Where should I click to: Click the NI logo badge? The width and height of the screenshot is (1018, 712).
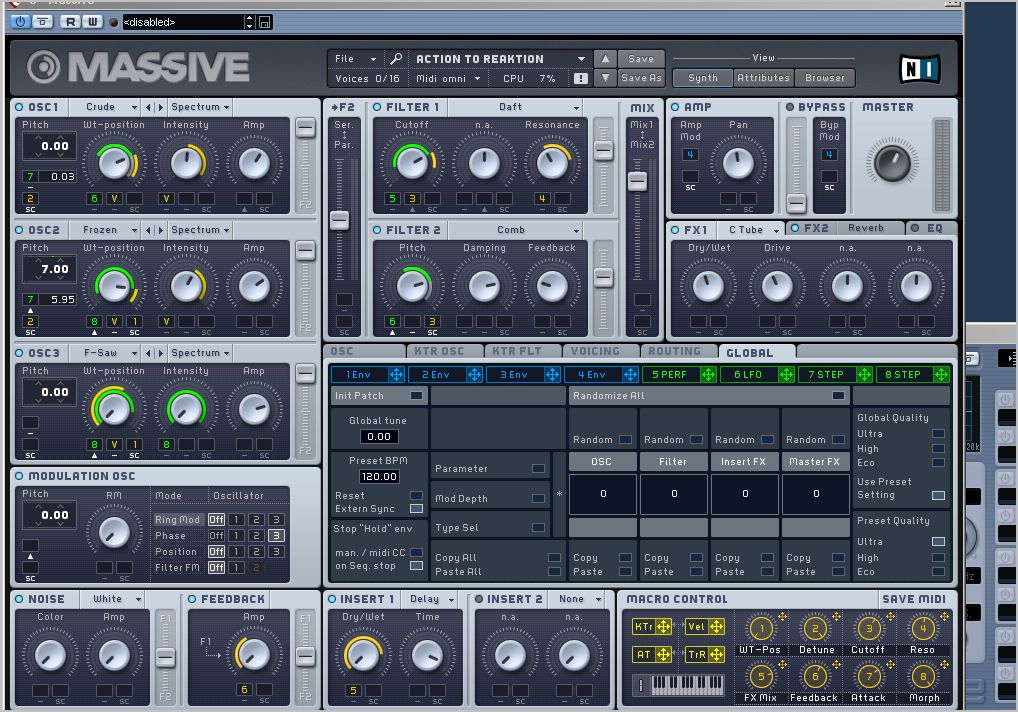918,68
